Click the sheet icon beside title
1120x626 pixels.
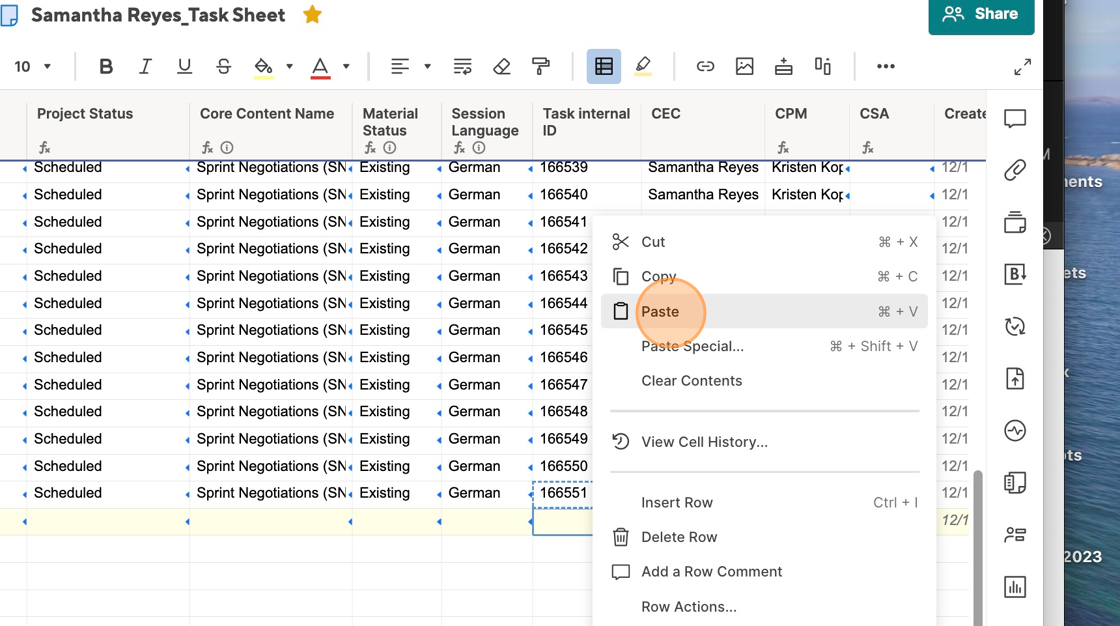9,15
